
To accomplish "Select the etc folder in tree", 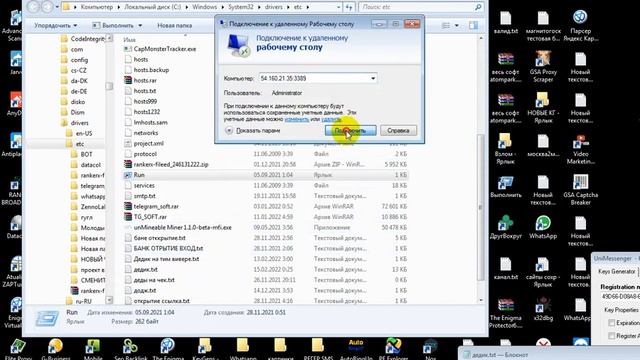I will pos(80,144).
